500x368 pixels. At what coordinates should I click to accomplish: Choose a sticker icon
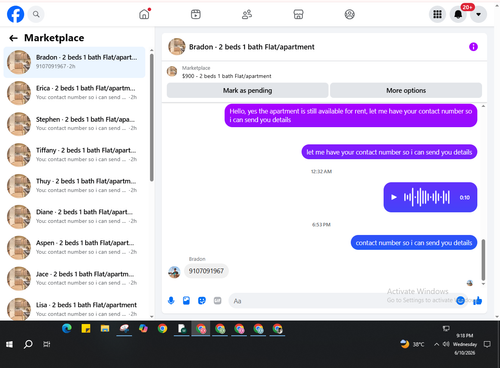[x=202, y=301]
